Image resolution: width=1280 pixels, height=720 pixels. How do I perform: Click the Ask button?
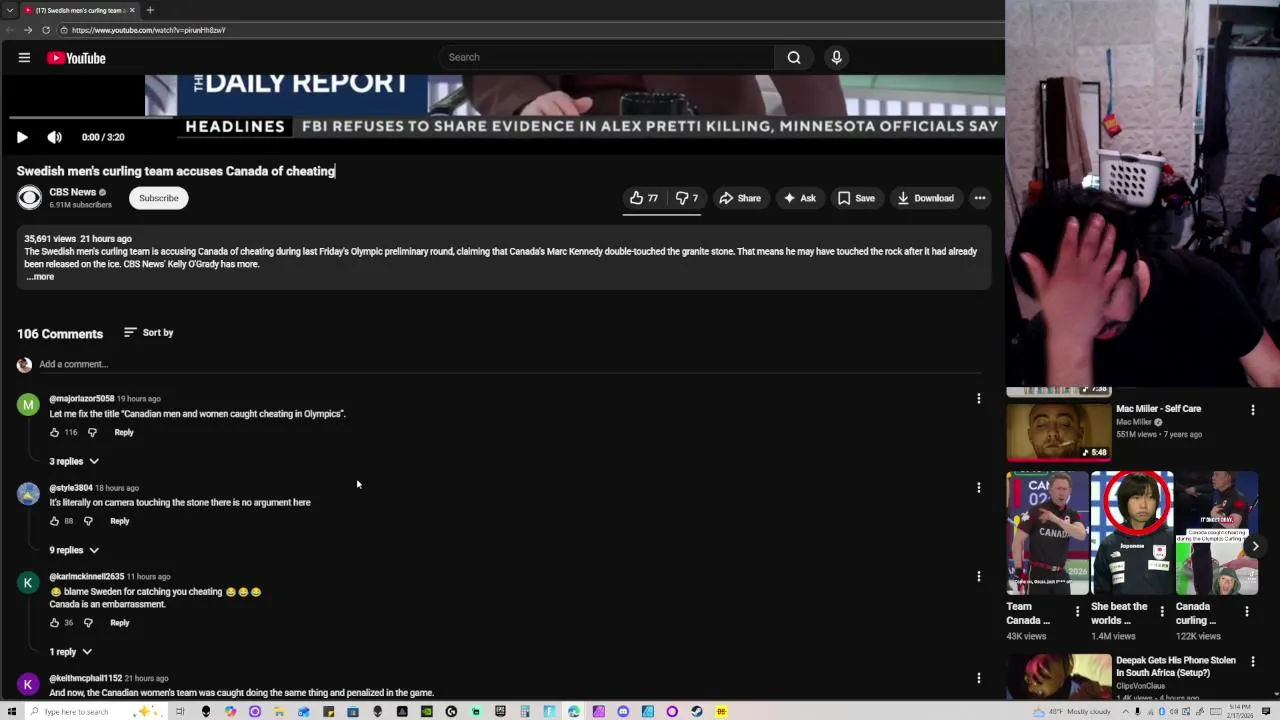coord(799,198)
